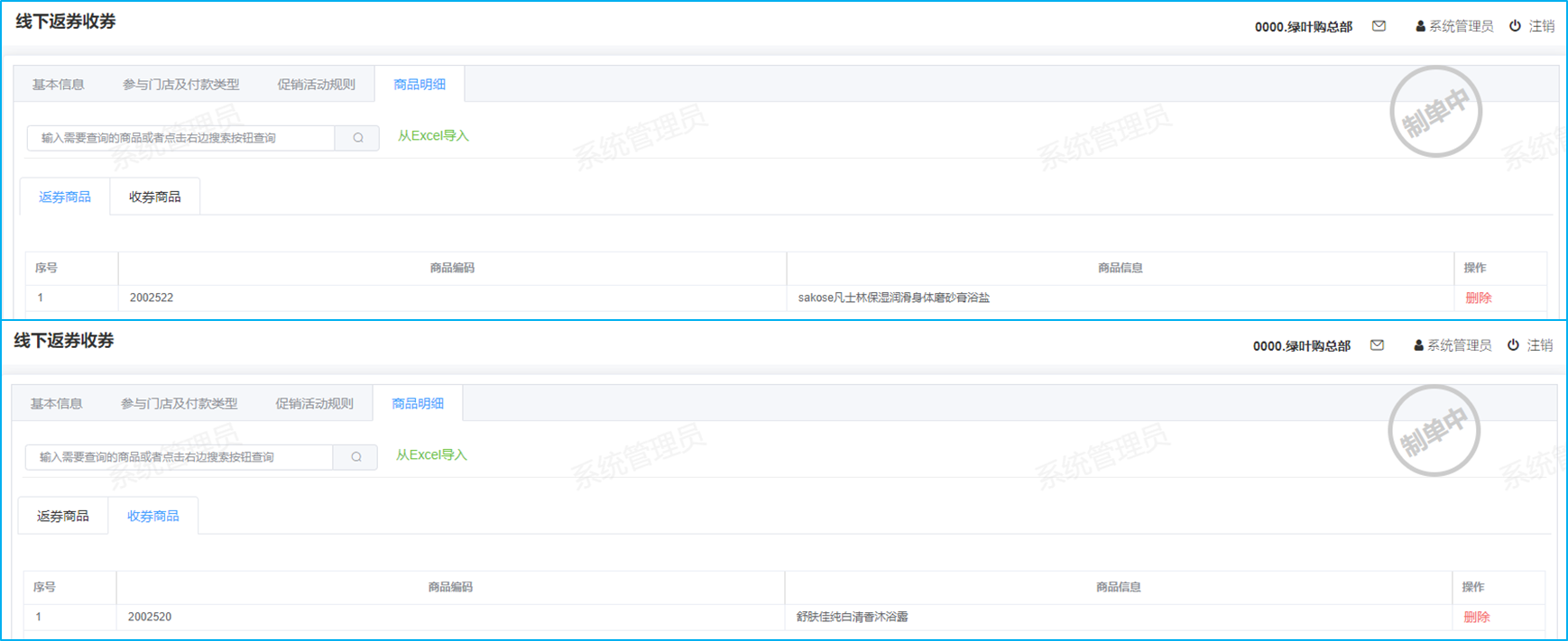Click cell sakose凡士林保湿润滑身体磨砂膏浴盐
Viewport: 1568px width, 641px height.
point(1121,298)
